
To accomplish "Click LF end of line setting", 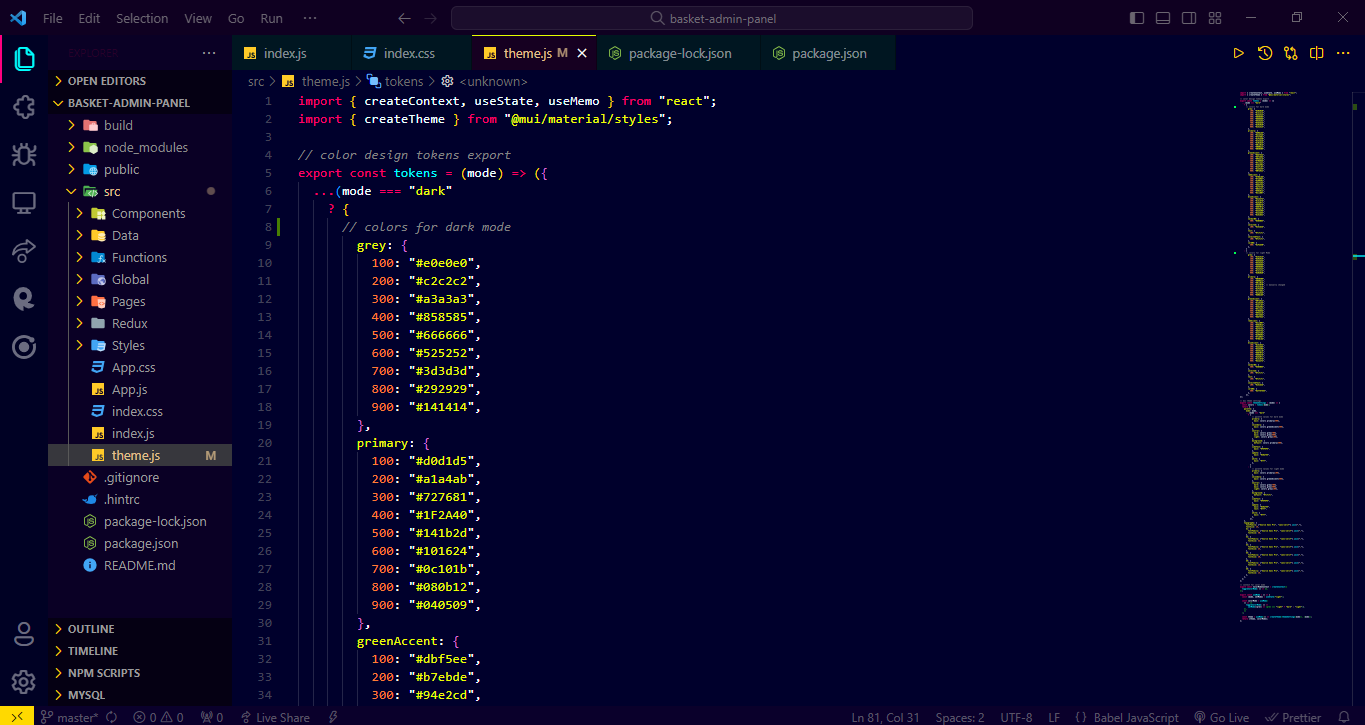I will tap(1054, 717).
